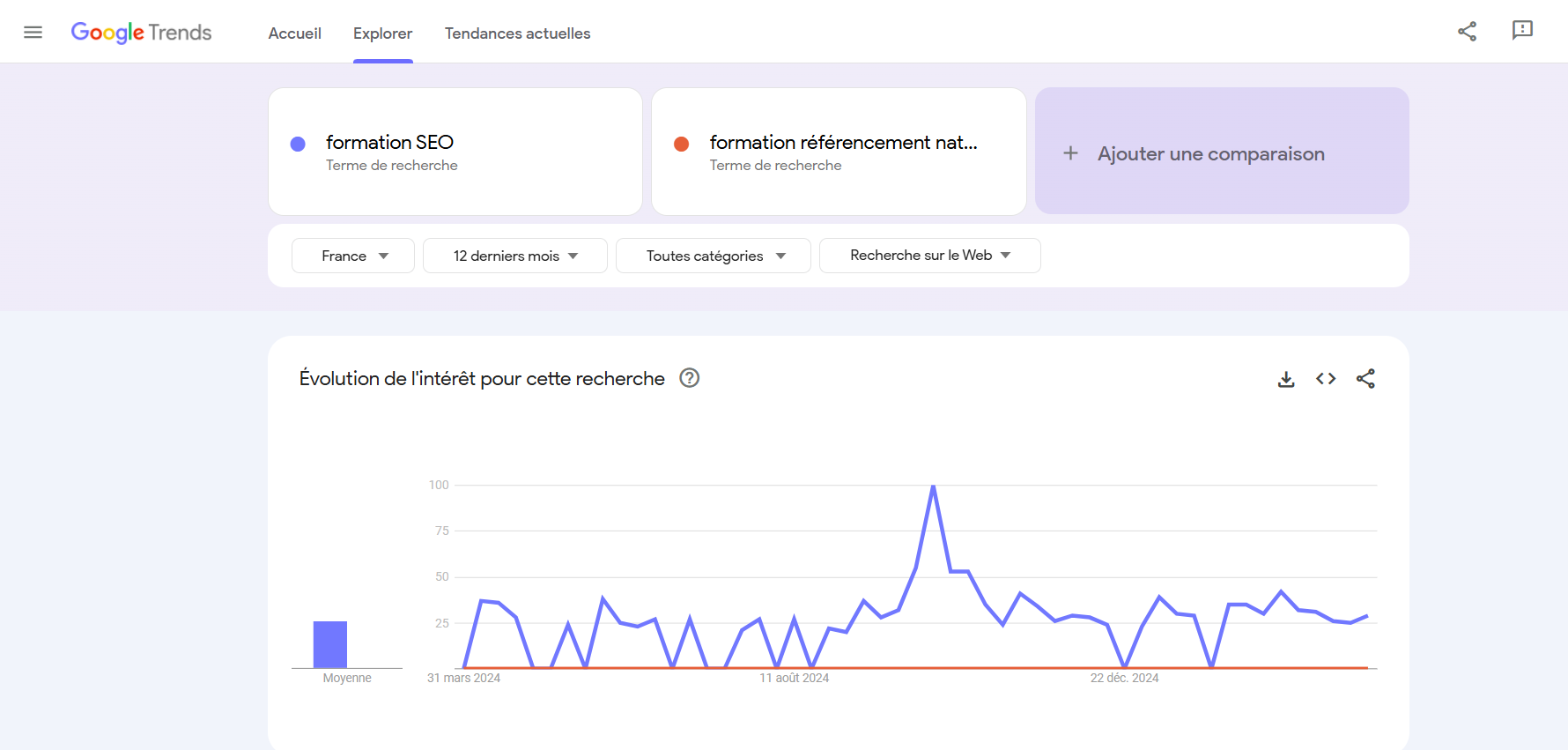This screenshot has width=1568, height=750.
Task: Open help icon beside chart title
Action: coord(690,378)
